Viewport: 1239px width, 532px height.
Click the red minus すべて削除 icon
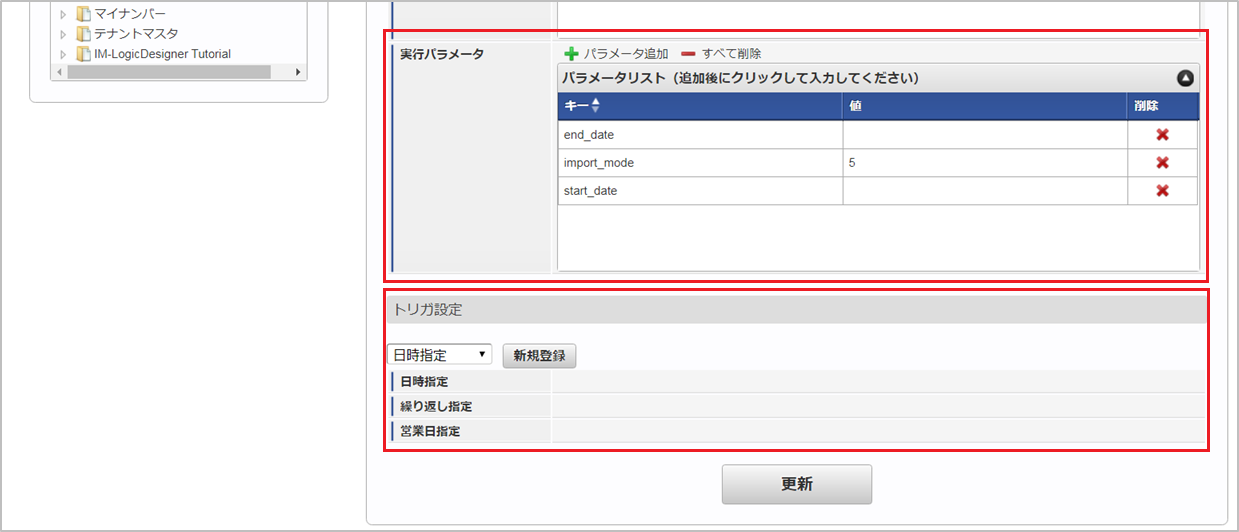coord(688,53)
